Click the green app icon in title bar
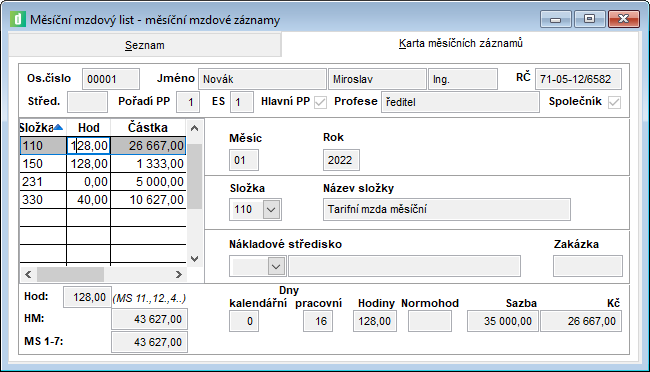The width and height of the screenshot is (650, 372). (17, 19)
